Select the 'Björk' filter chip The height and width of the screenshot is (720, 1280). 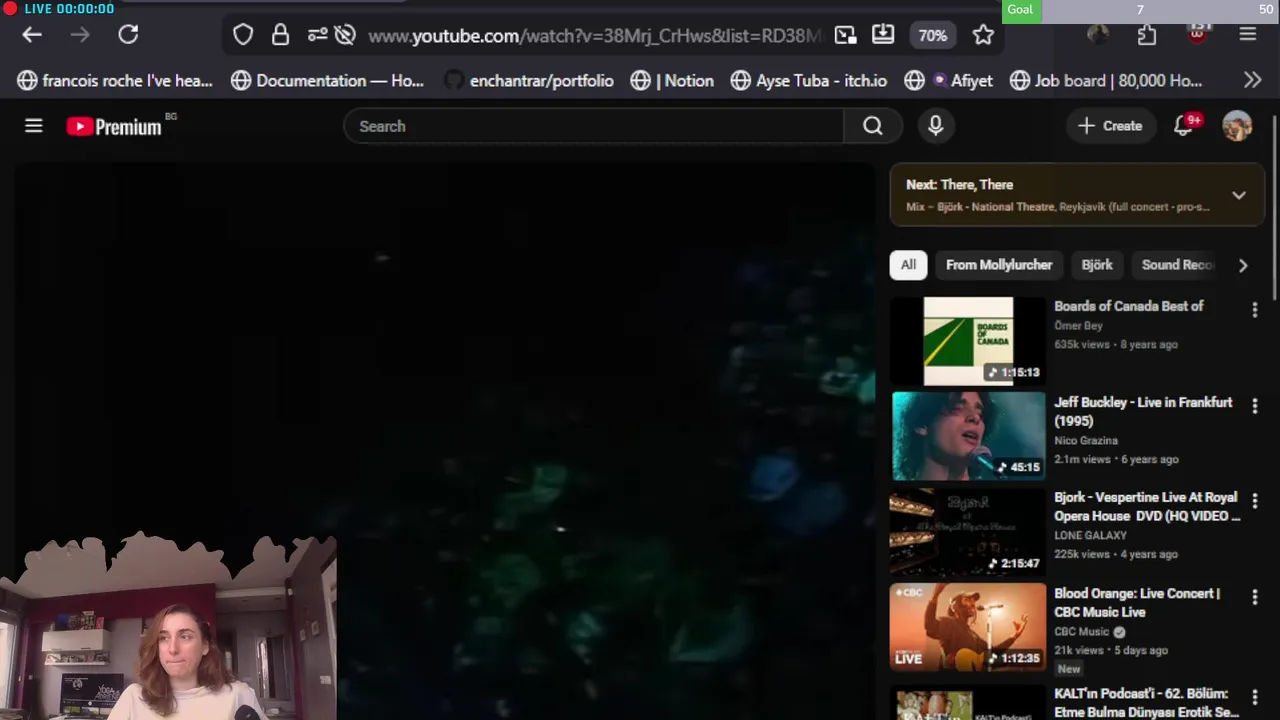pyautogui.click(x=1097, y=265)
